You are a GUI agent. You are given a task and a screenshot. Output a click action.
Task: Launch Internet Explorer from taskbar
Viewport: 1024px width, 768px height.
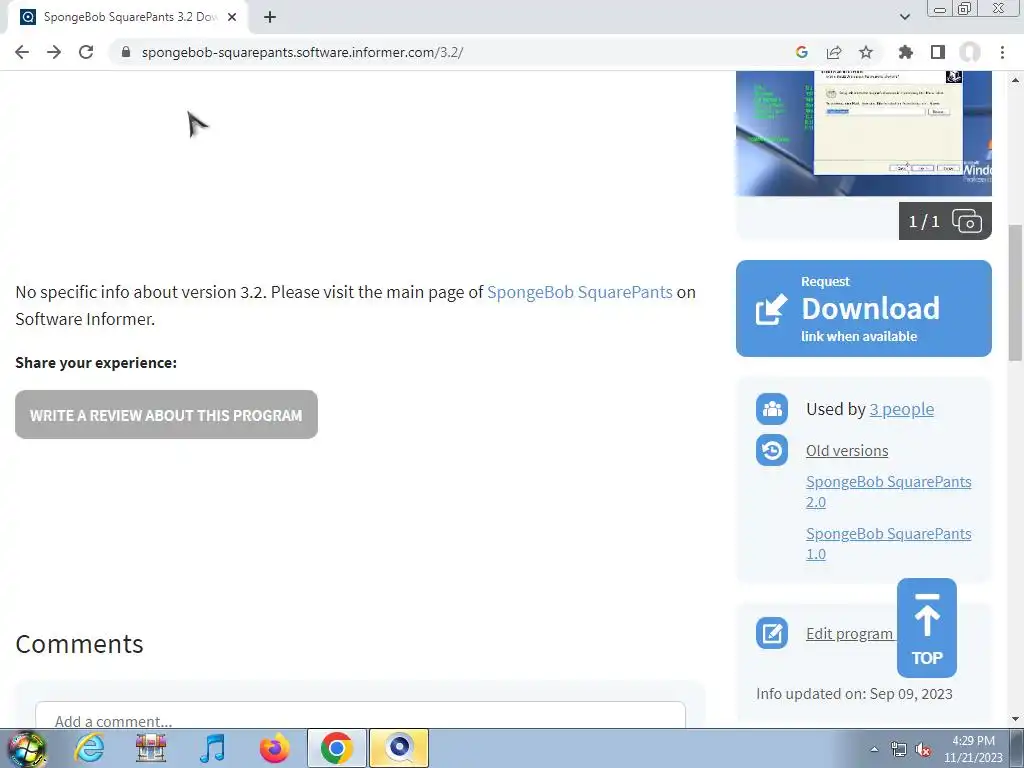pyautogui.click(x=89, y=748)
